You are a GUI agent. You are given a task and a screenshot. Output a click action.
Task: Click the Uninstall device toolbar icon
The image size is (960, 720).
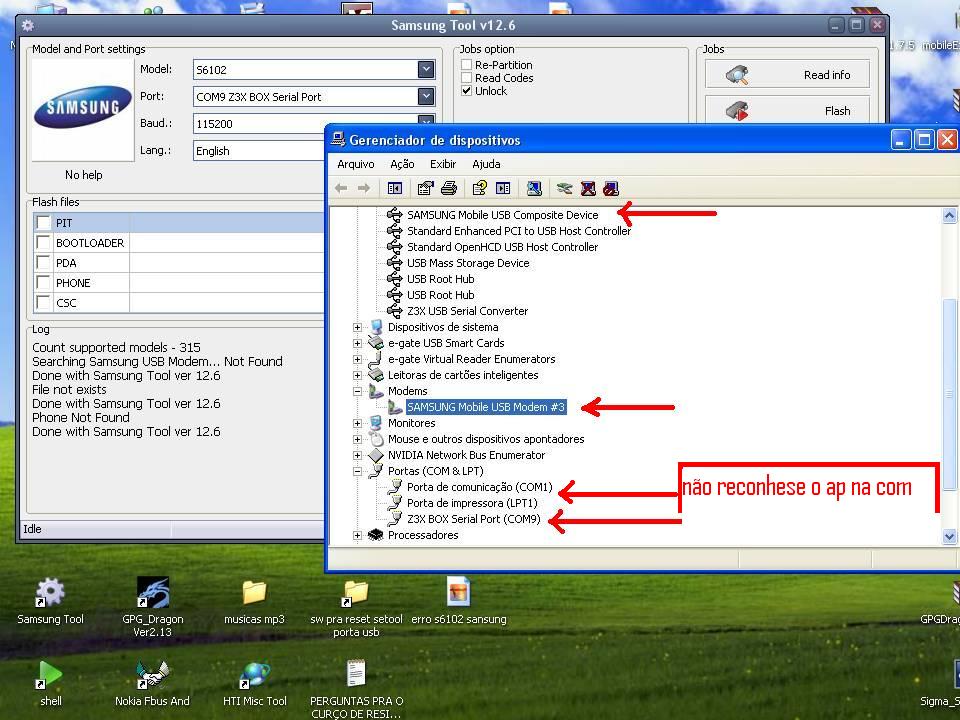coord(588,189)
